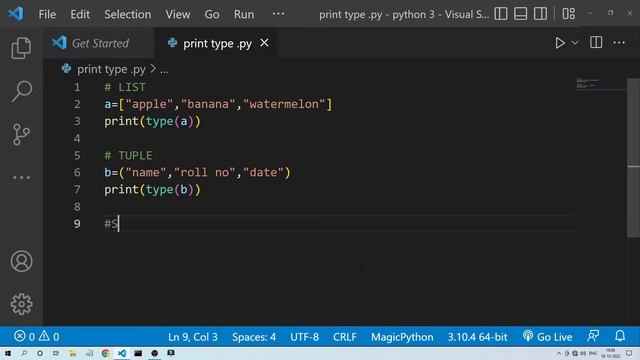Change end of line sequence CRLF
Screen dimensions: 640x360
pyautogui.click(x=344, y=337)
